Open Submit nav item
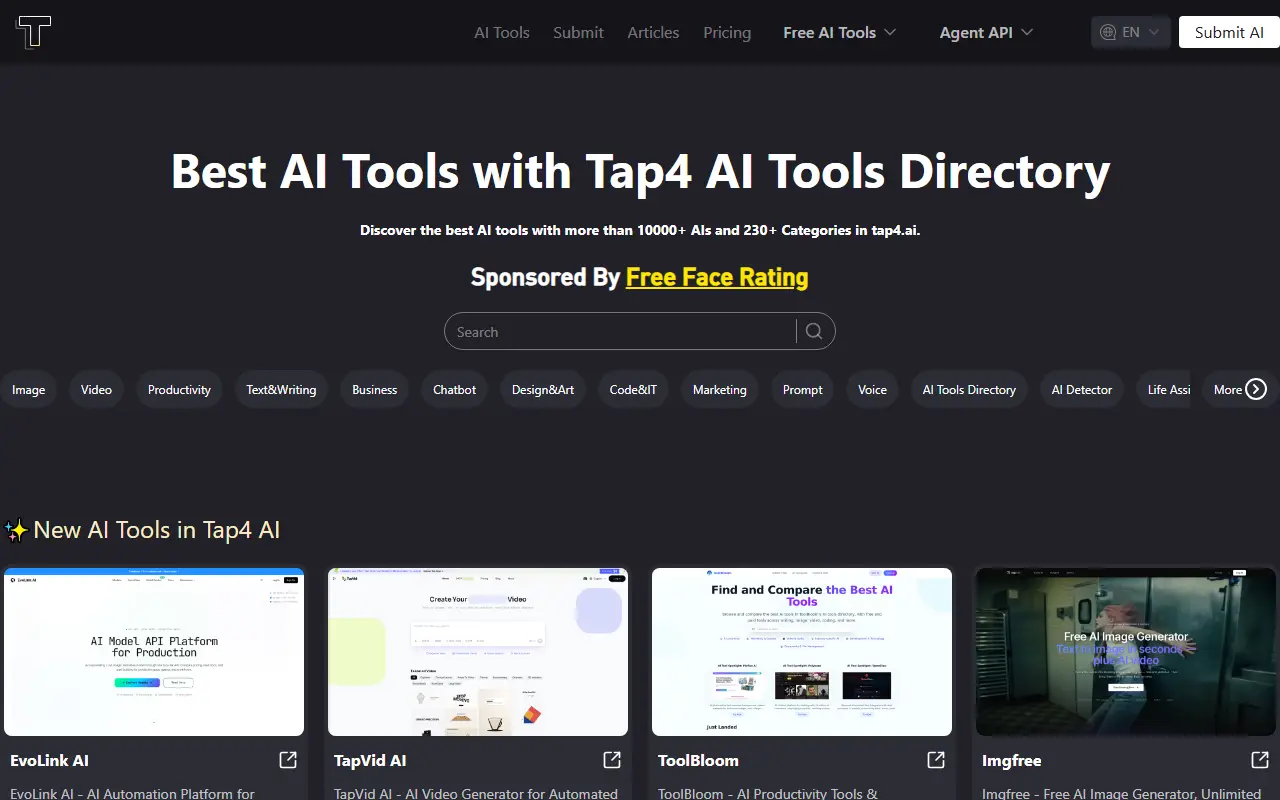 [578, 32]
